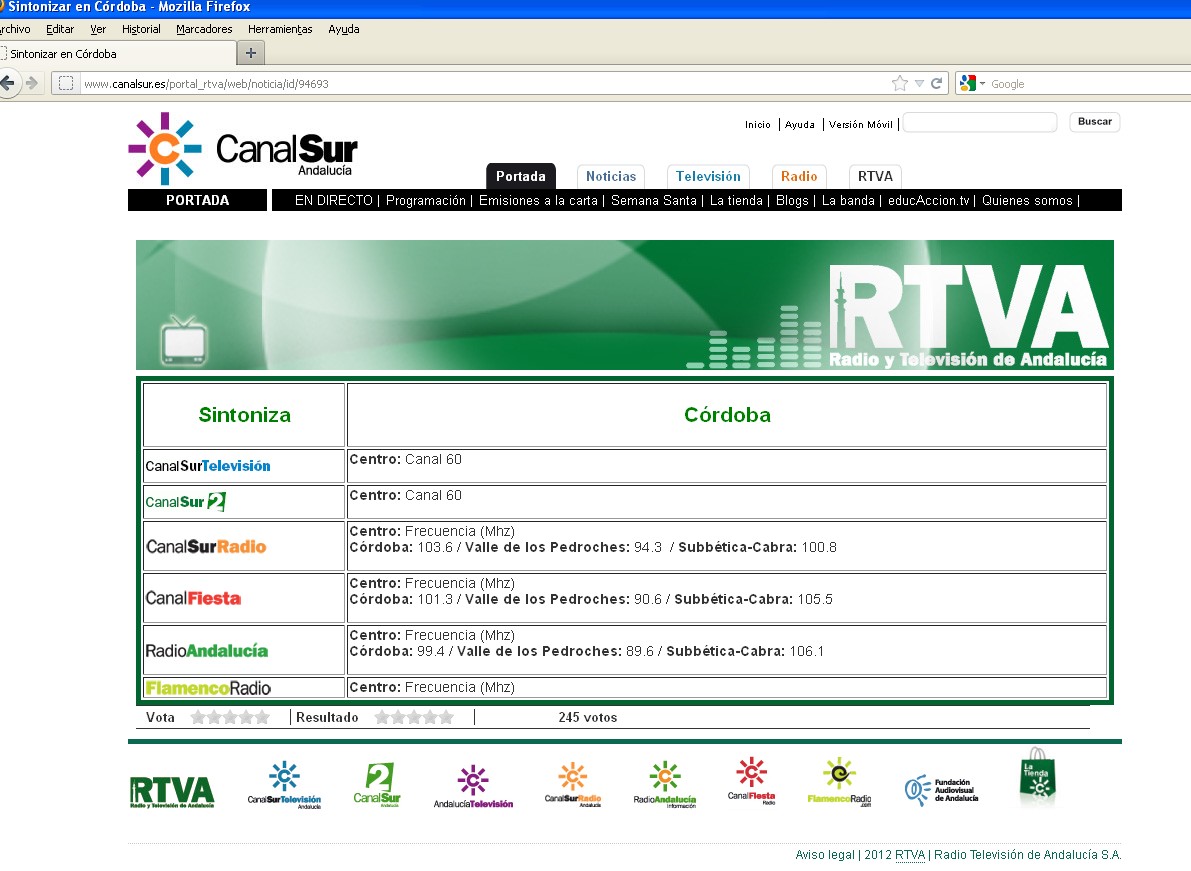Open a new tab with plus button
This screenshot has width=1191, height=871.
[x=251, y=53]
